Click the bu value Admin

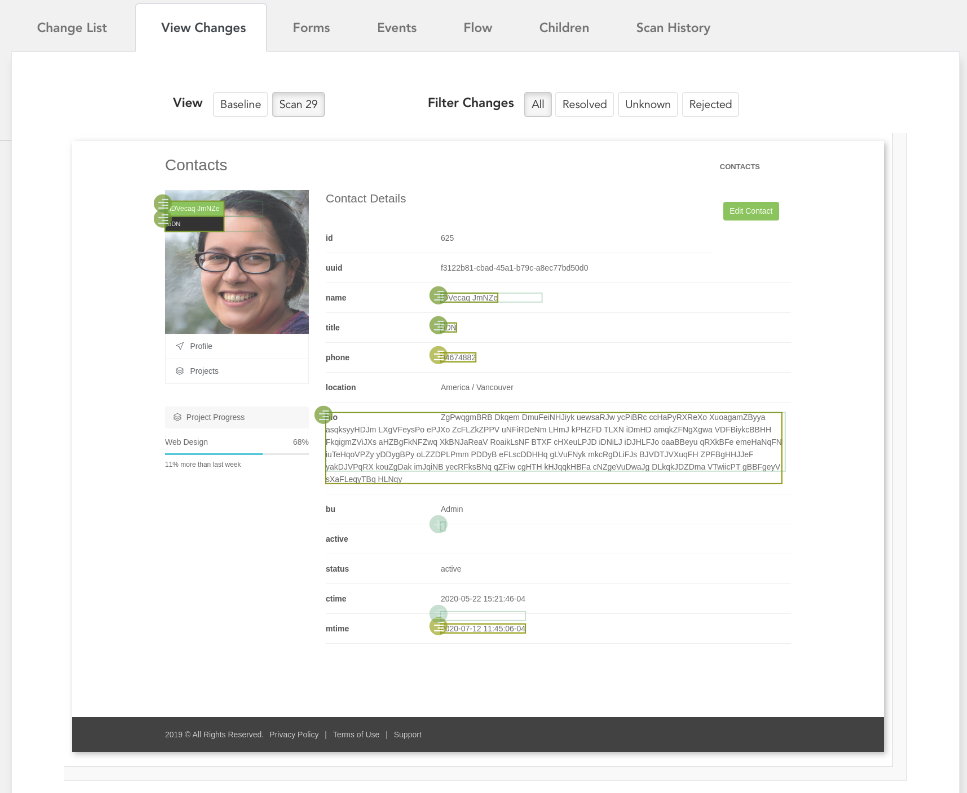coord(451,509)
